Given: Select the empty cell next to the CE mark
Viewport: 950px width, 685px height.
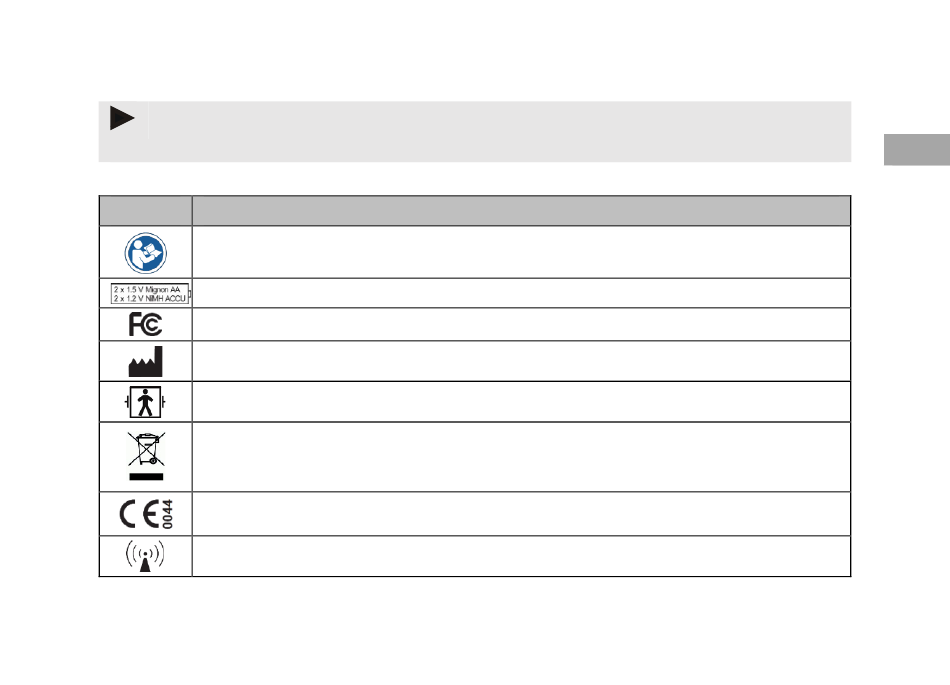Looking at the screenshot, I should point(520,514).
